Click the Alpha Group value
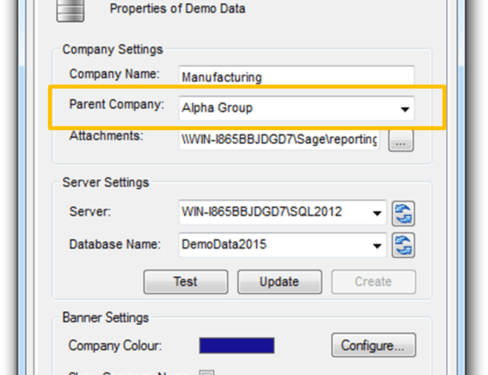This screenshot has width=488, height=375. (x=217, y=108)
